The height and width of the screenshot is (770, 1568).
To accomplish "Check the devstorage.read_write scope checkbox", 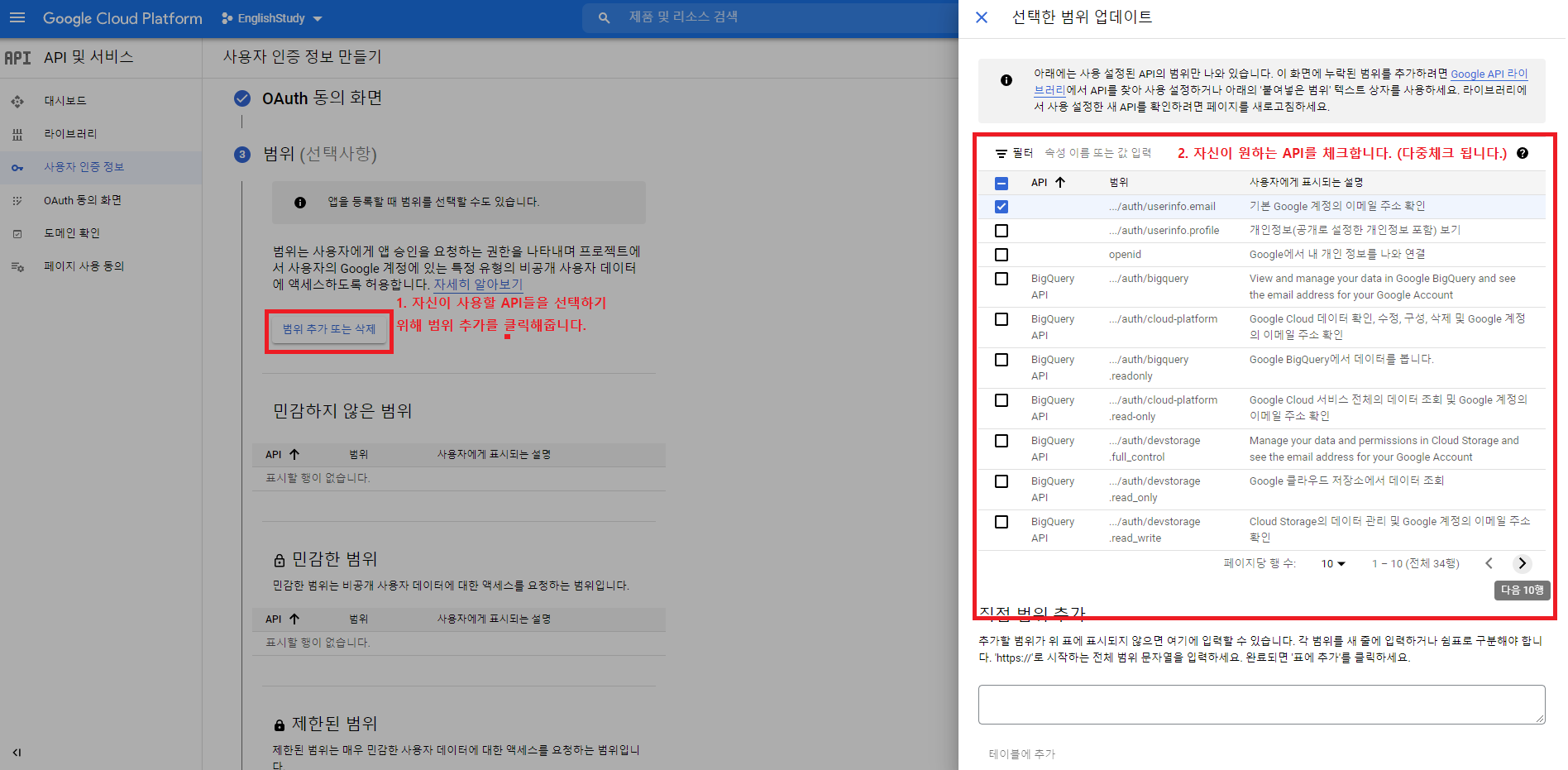I will (x=1002, y=522).
